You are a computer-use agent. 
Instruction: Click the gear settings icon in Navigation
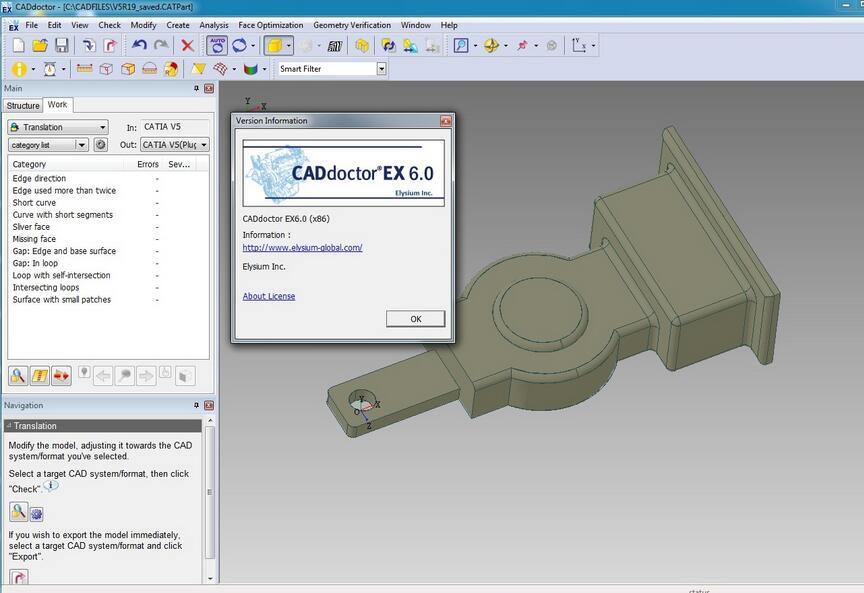(36, 514)
